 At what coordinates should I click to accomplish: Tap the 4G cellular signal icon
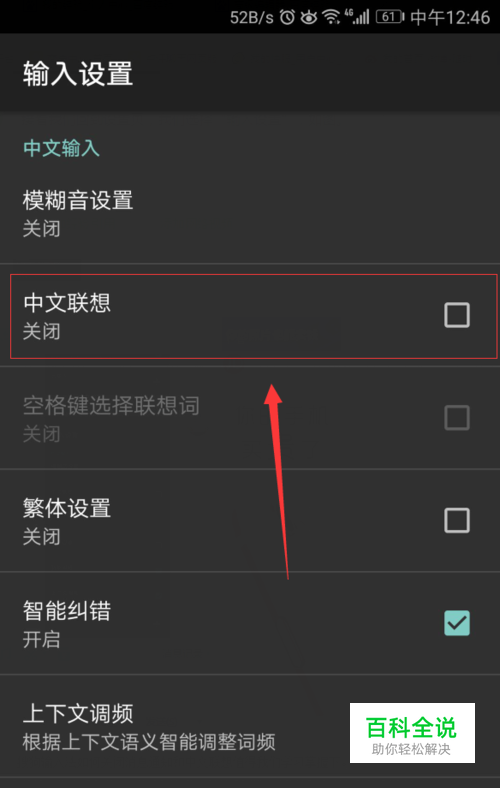[x=357, y=17]
